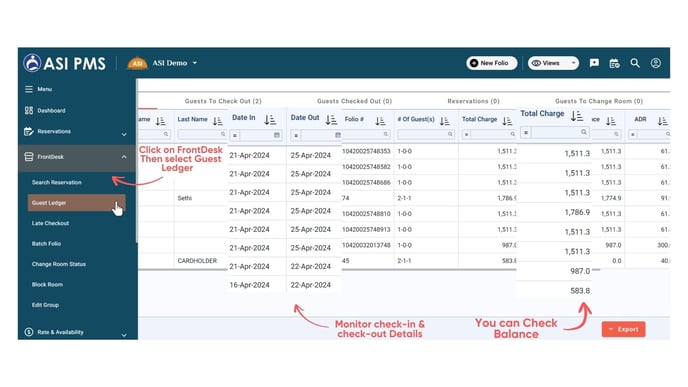Select Guest Ledger in sidebar
Viewport: 688px width, 387px height.
pyautogui.click(x=76, y=203)
